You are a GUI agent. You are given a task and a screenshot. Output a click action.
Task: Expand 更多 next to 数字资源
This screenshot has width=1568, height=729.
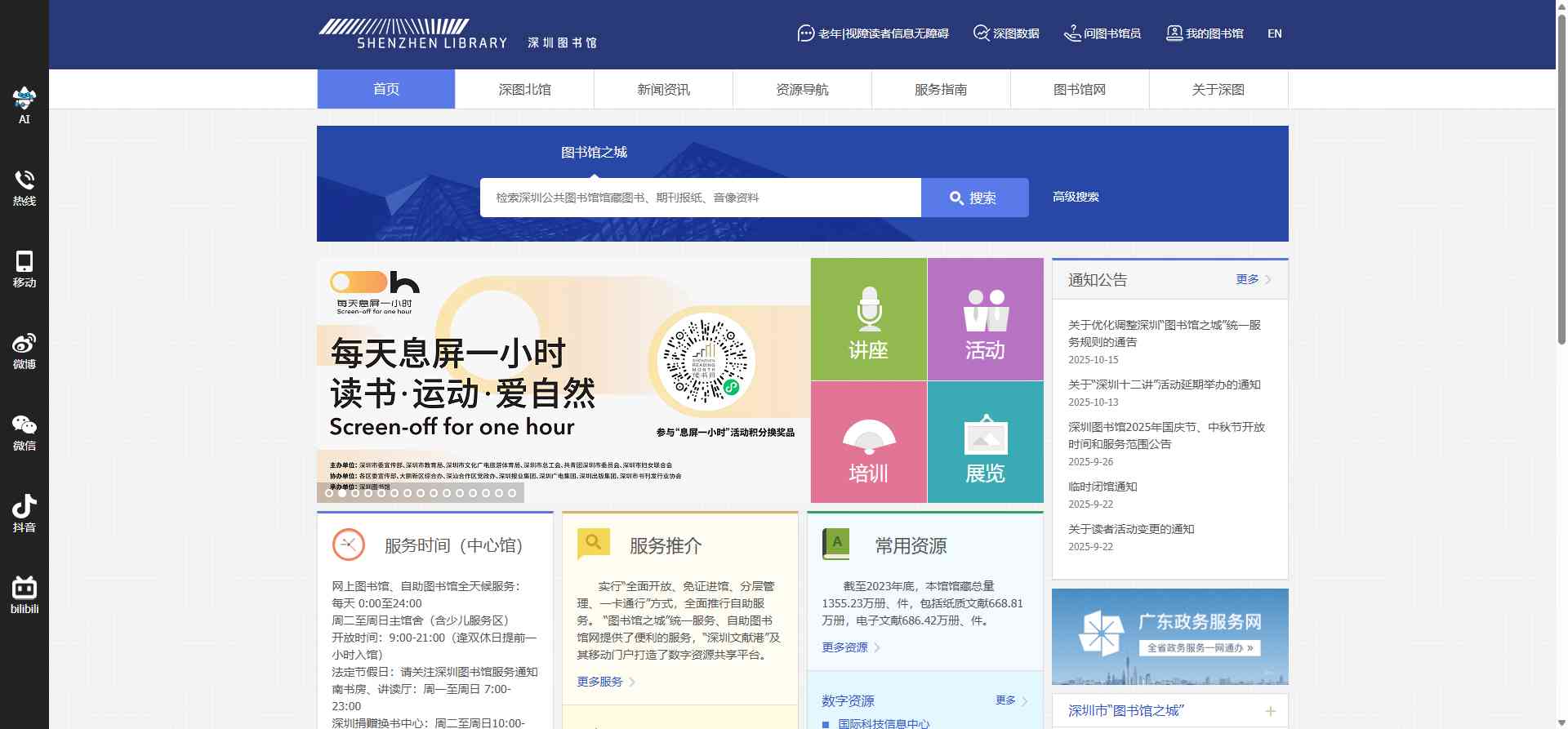point(1010,700)
